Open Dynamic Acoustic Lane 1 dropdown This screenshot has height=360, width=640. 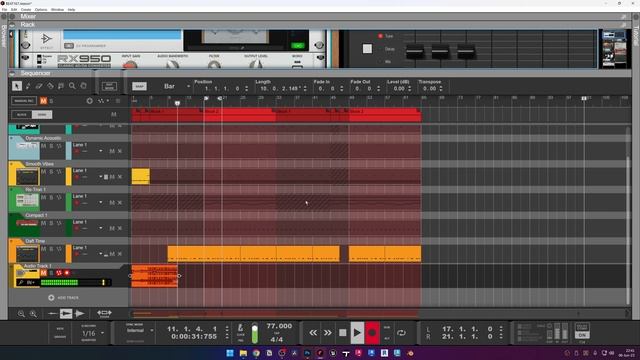coord(101,151)
